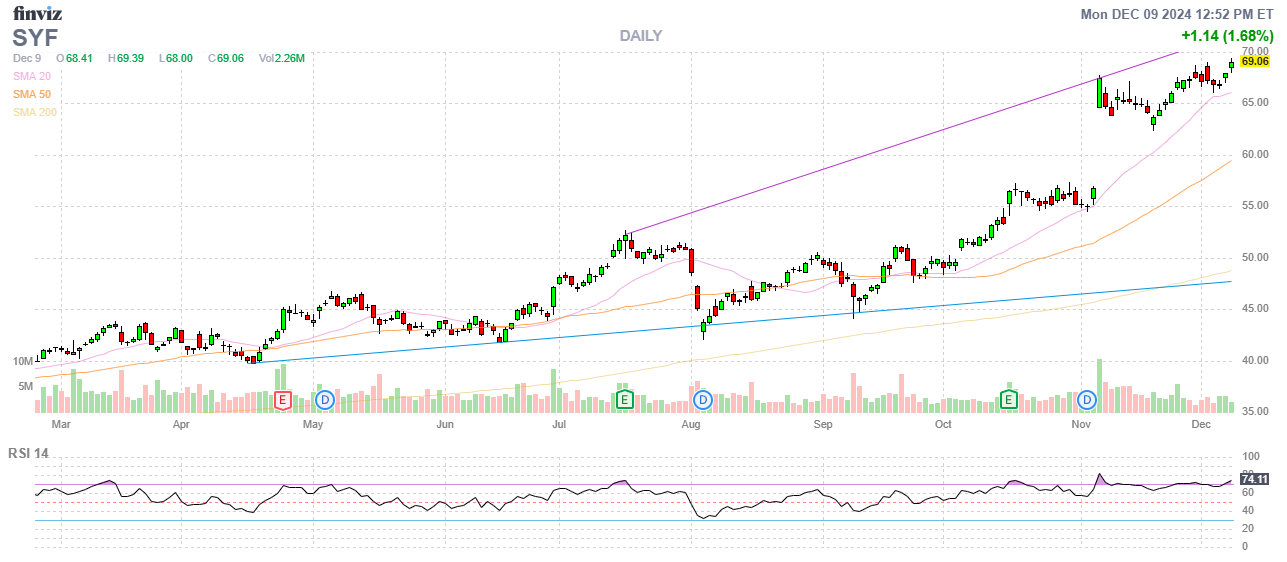Select the dividend D marker in early August
Image resolution: width=1287 pixels, height=562 pixels.
[x=703, y=400]
